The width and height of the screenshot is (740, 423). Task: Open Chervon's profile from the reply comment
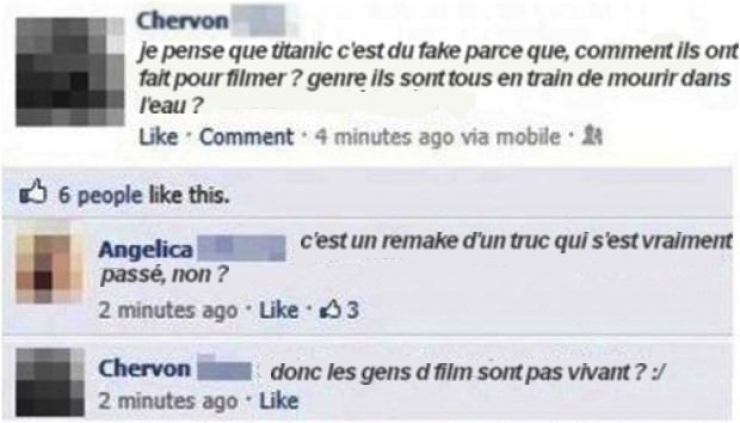144,369
